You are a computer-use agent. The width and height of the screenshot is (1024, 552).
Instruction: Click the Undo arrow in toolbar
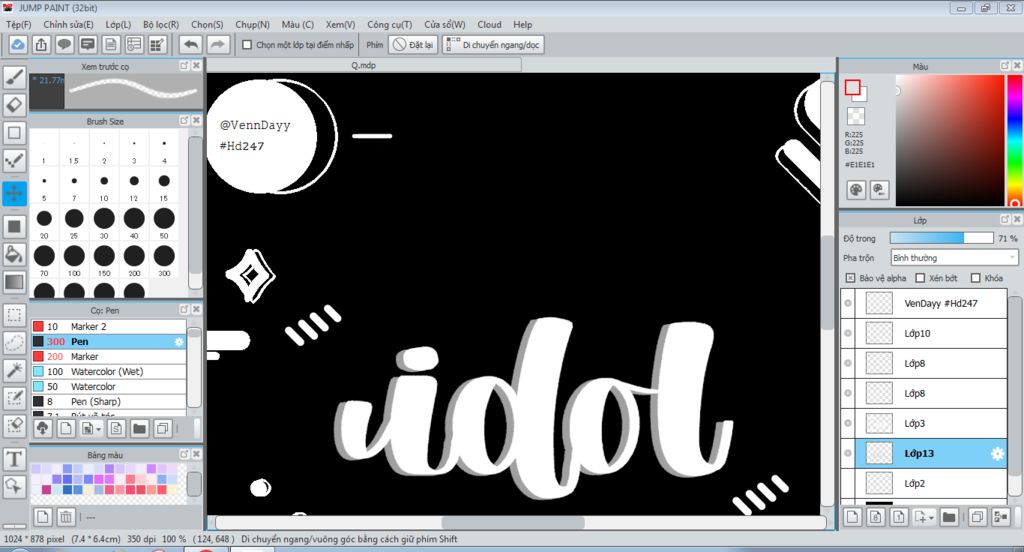[x=191, y=44]
